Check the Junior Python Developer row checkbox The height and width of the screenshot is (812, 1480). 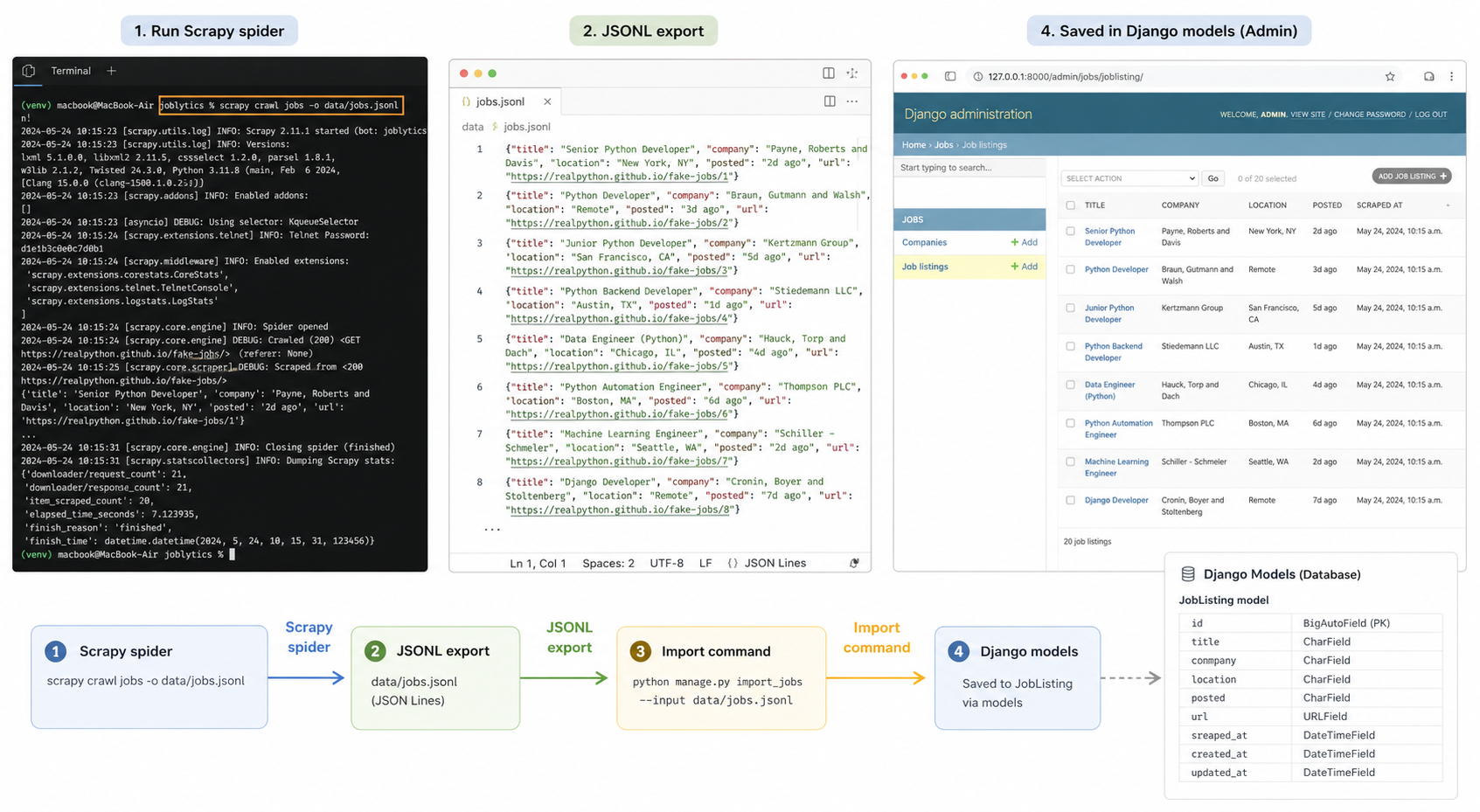pyautogui.click(x=1070, y=309)
